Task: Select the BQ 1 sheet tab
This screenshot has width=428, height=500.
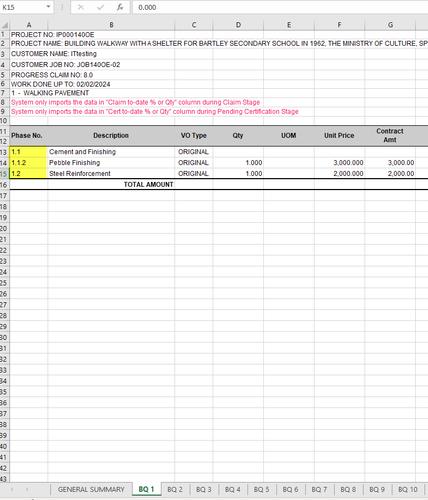Action: coord(146,489)
